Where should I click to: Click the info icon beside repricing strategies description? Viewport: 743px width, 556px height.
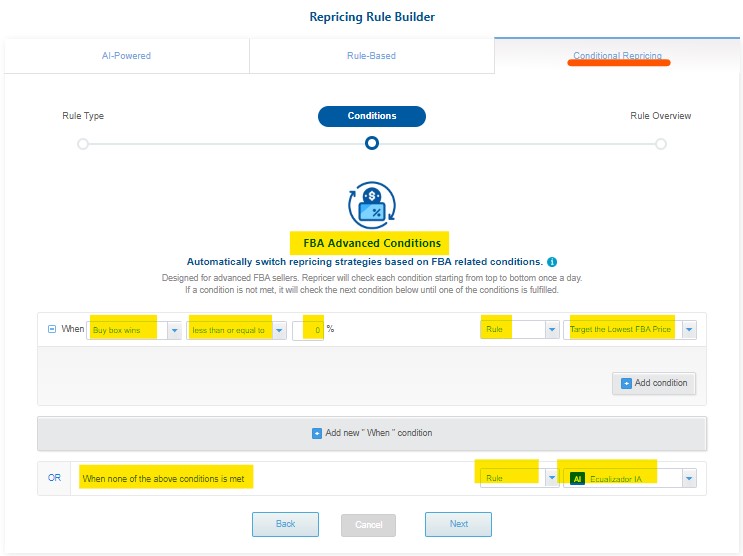coord(552,262)
